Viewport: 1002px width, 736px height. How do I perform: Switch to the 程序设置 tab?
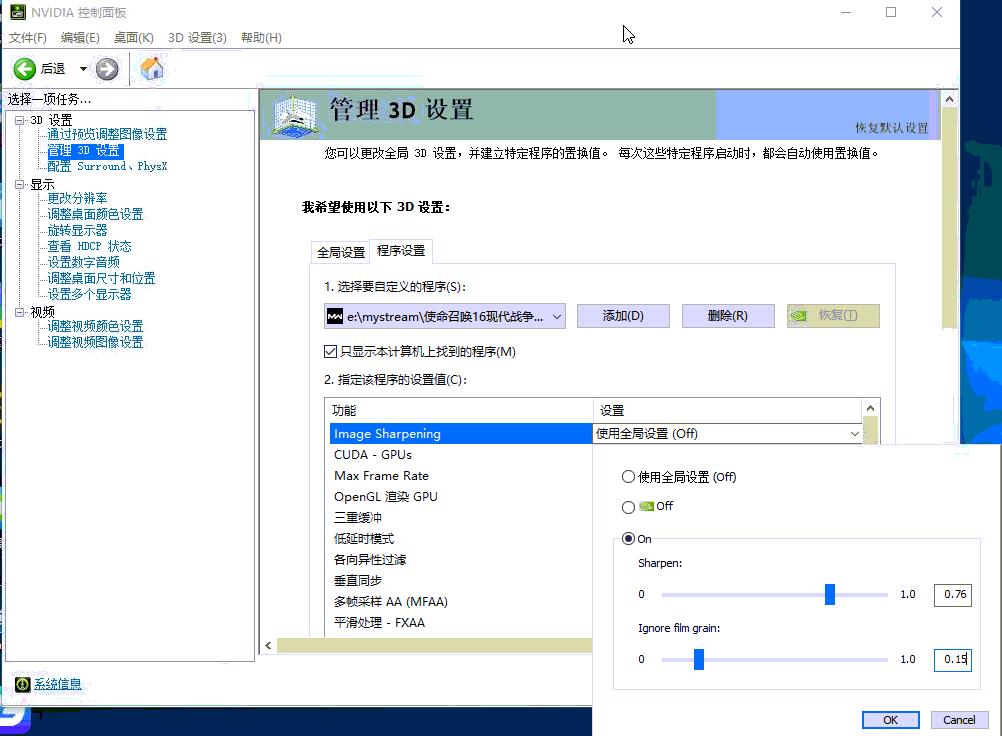pyautogui.click(x=401, y=250)
